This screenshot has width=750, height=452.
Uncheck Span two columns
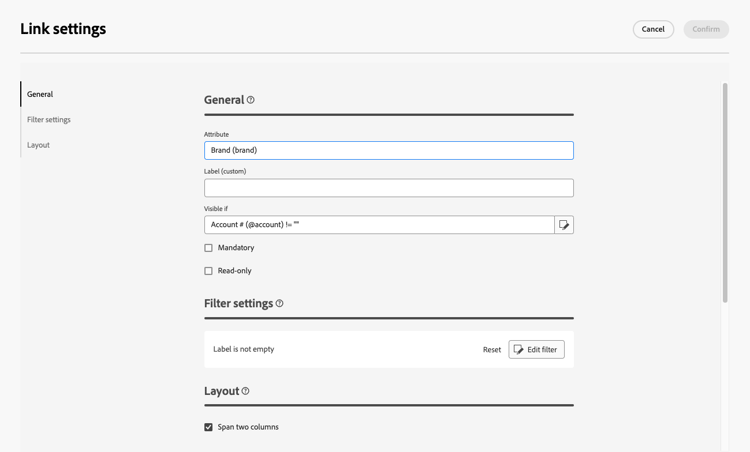209,427
